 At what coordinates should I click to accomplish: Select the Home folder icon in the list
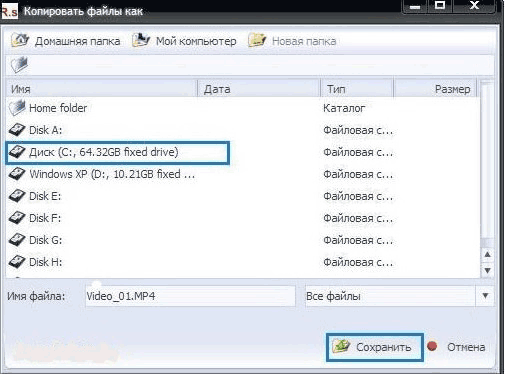(17, 108)
